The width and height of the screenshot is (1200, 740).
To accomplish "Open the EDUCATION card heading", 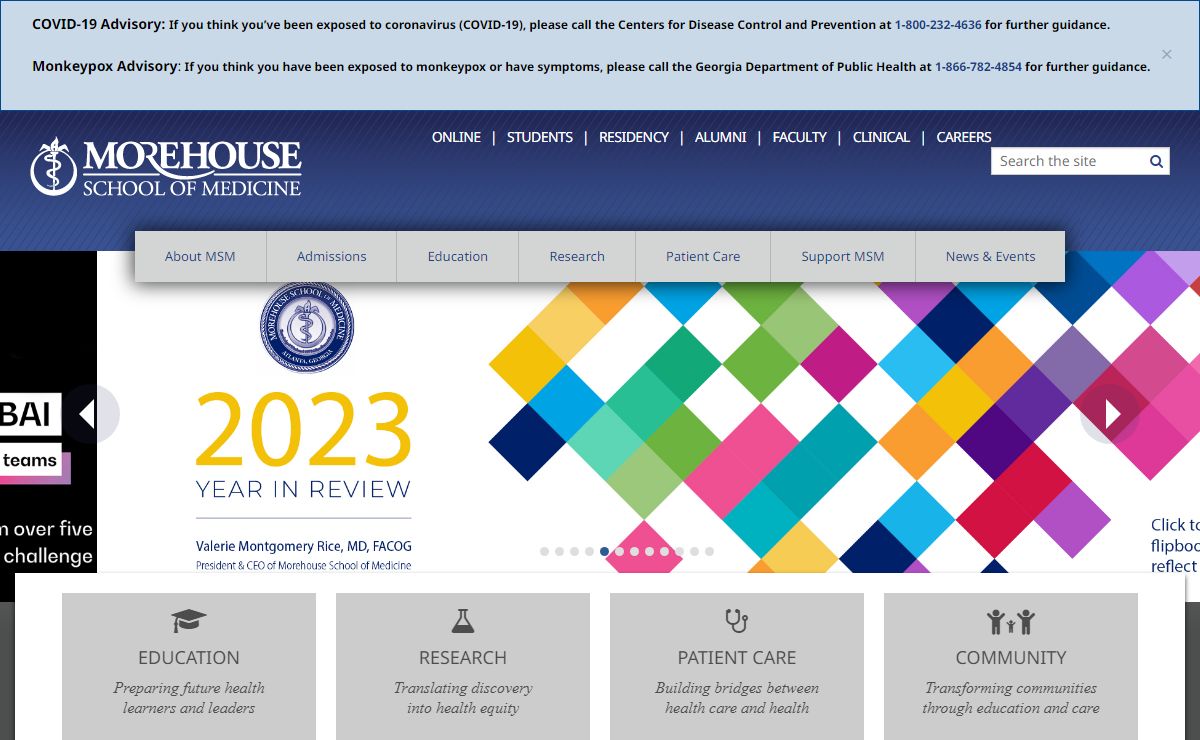I will point(189,658).
